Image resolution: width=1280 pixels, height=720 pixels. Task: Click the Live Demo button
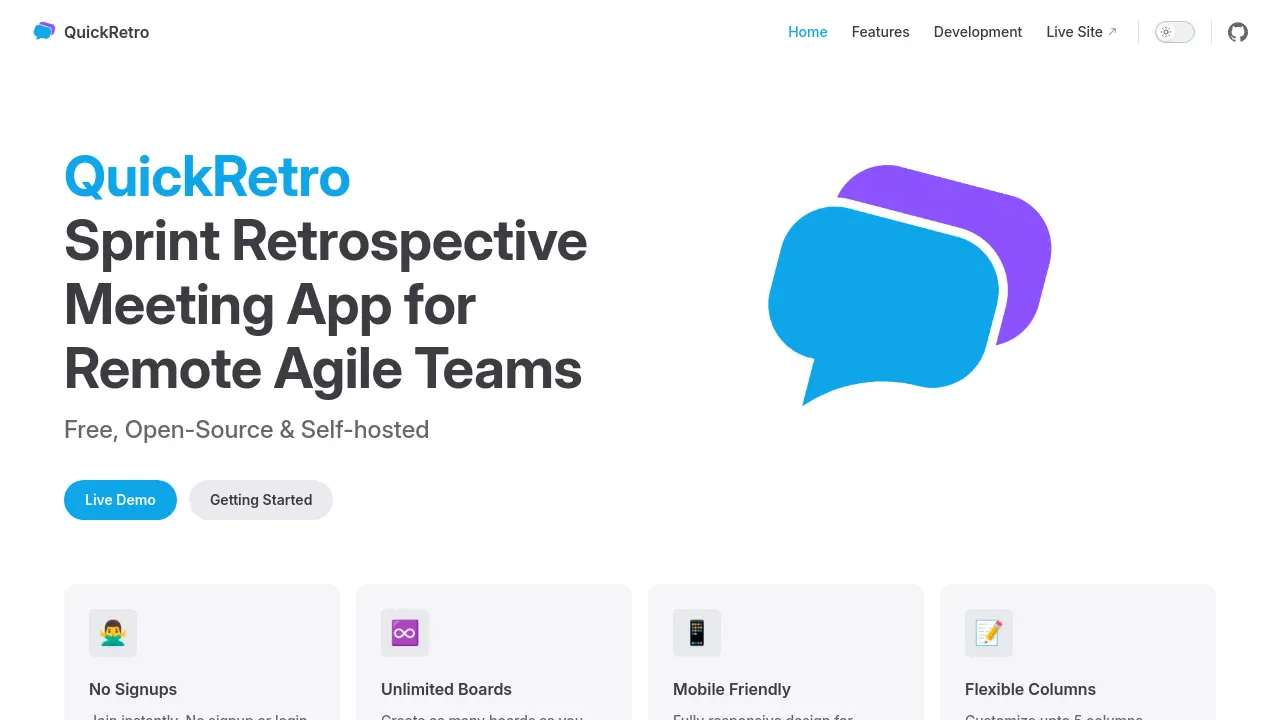[120, 500]
